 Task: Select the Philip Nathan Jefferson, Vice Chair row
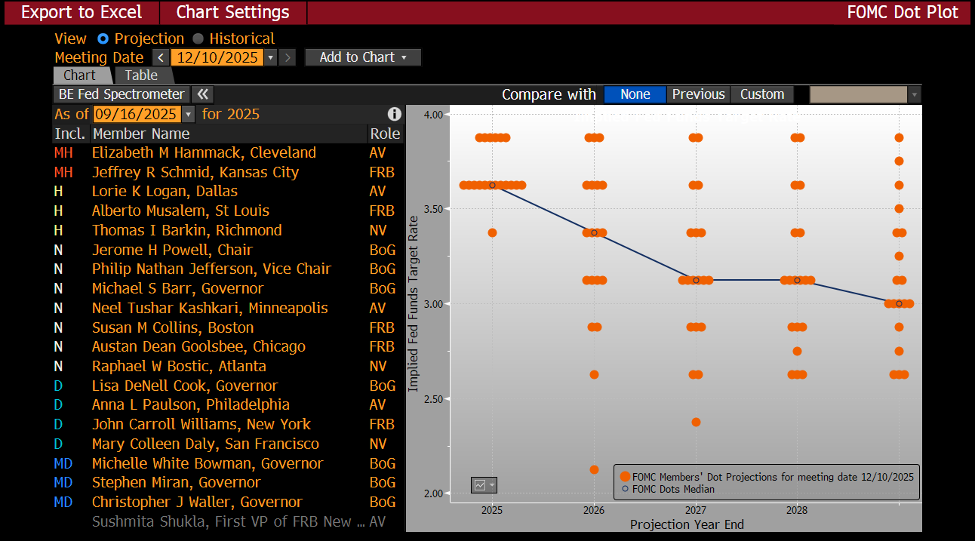[228, 269]
